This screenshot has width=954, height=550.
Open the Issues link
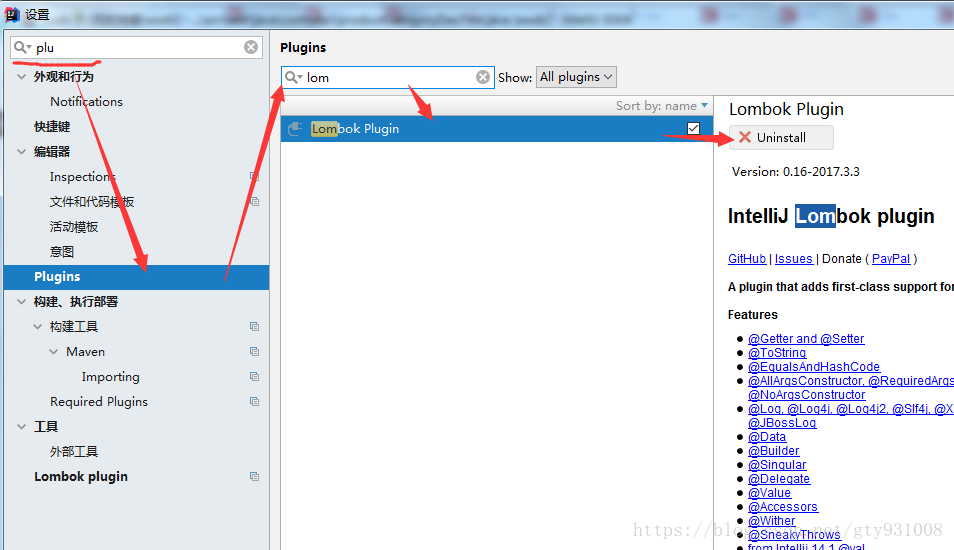(x=793, y=259)
